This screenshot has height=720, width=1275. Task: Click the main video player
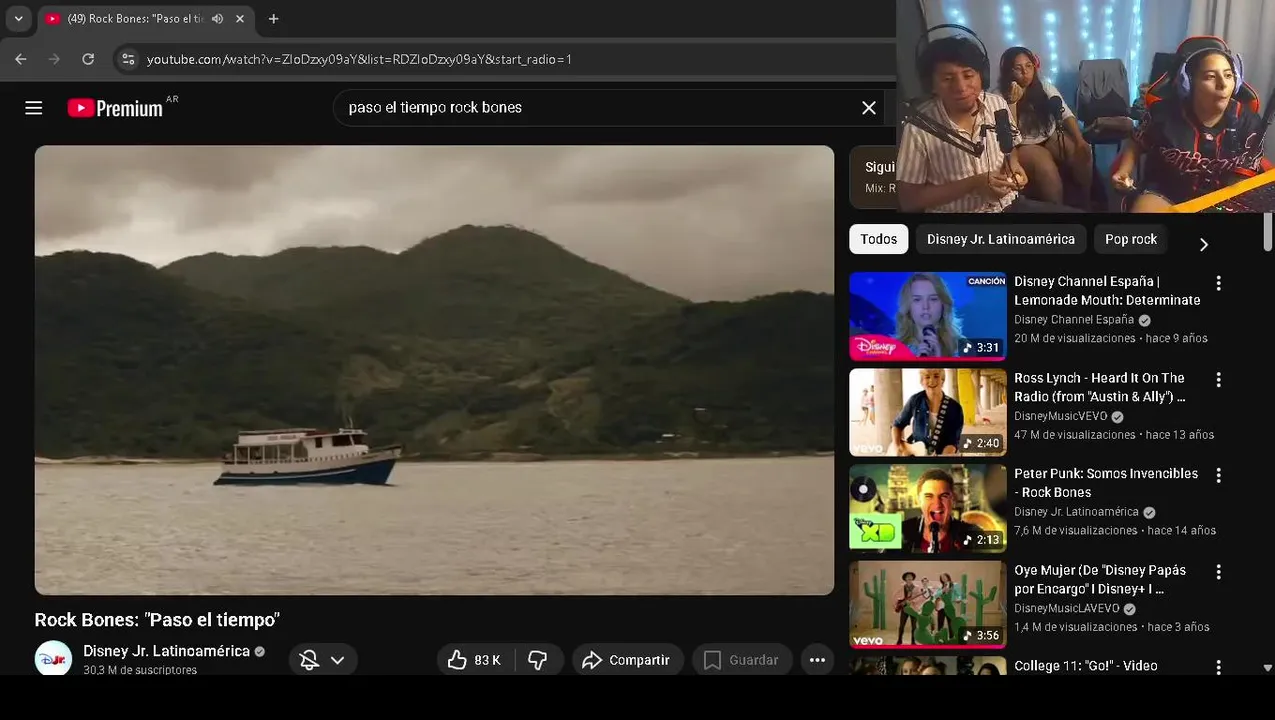coord(434,370)
